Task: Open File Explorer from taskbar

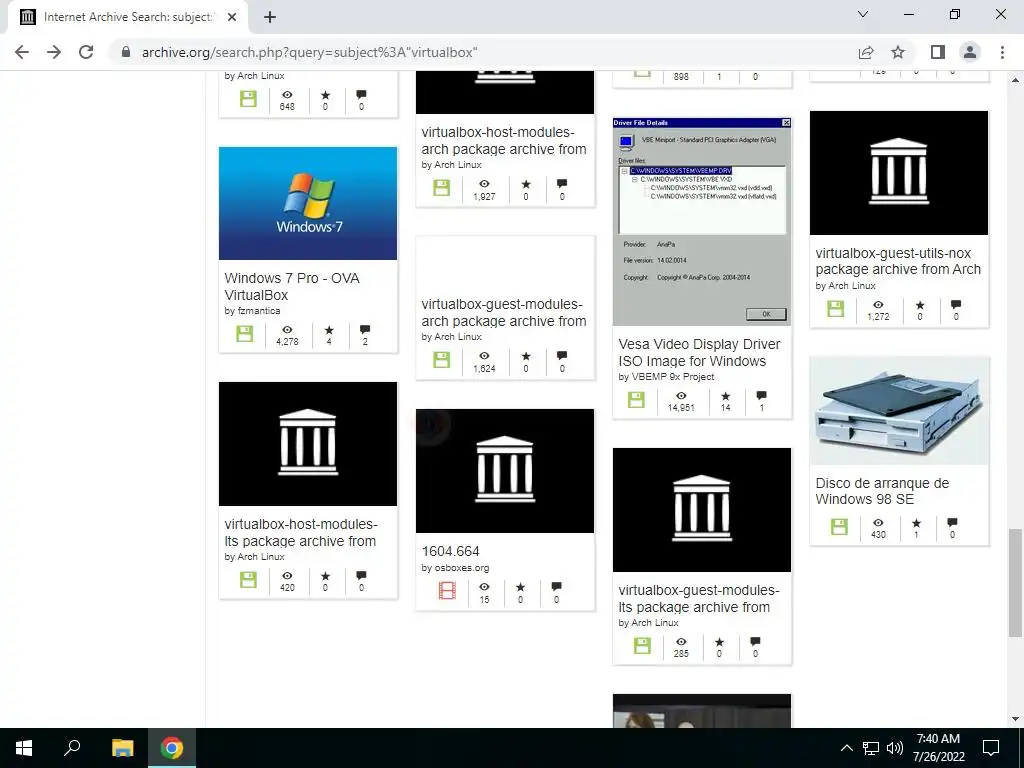Action: (x=122, y=748)
